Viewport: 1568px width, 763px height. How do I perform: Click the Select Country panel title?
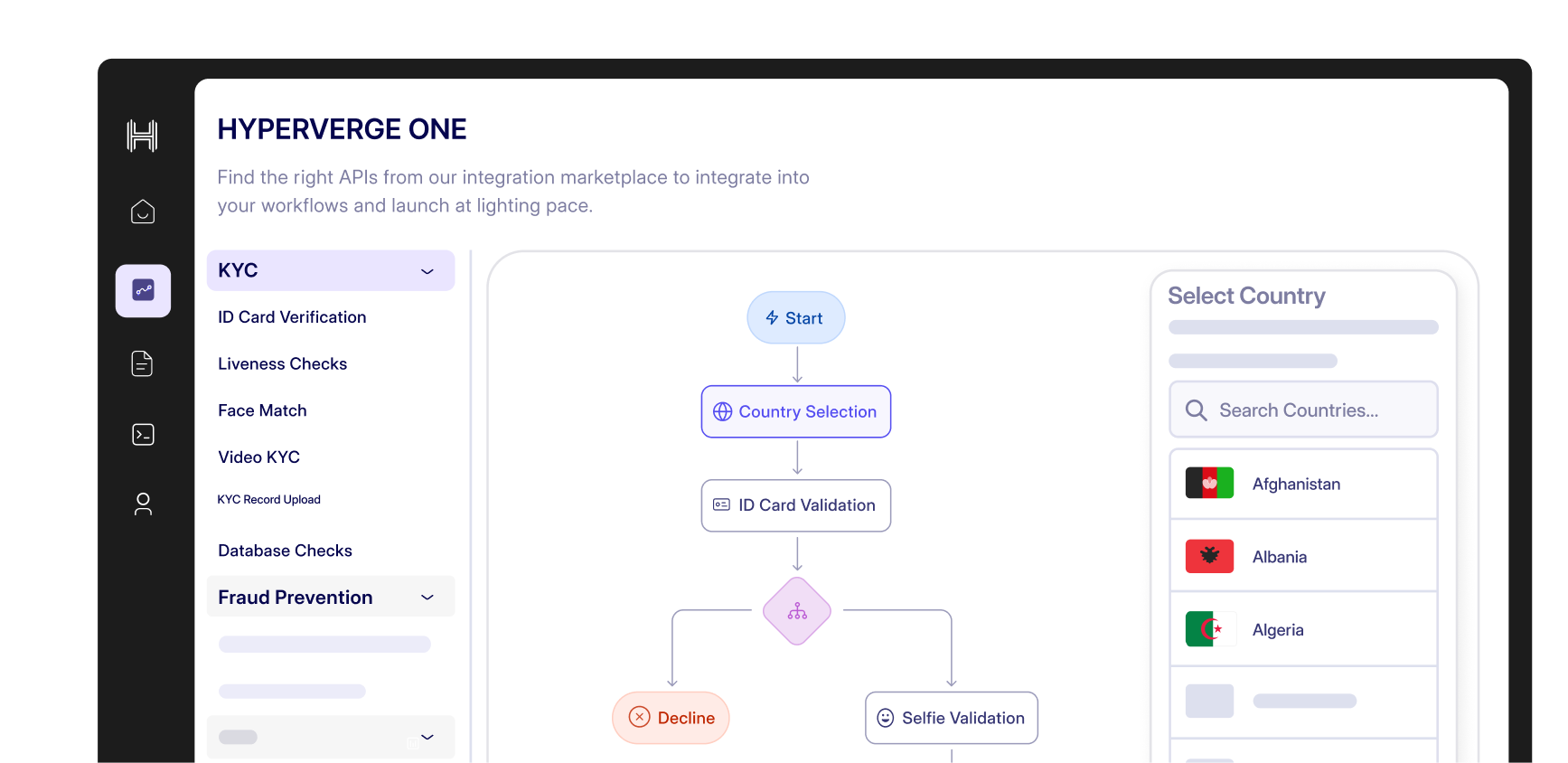(x=1246, y=296)
